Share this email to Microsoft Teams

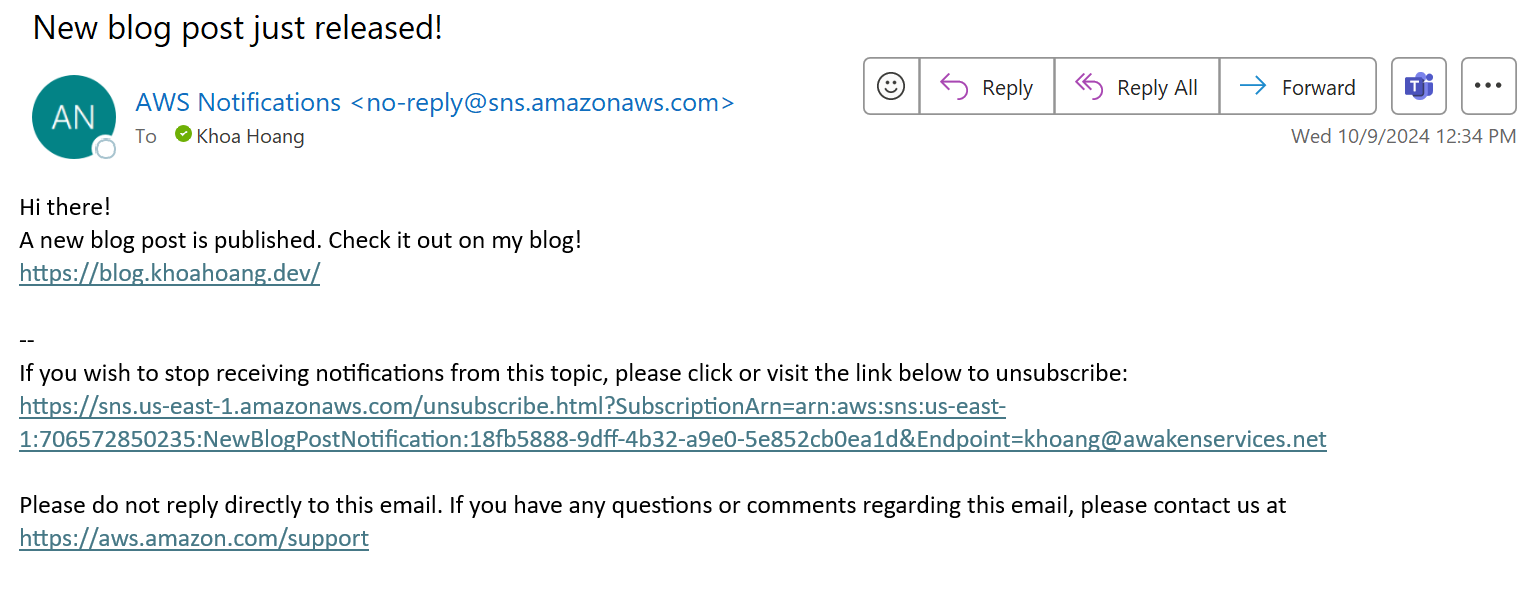1419,87
